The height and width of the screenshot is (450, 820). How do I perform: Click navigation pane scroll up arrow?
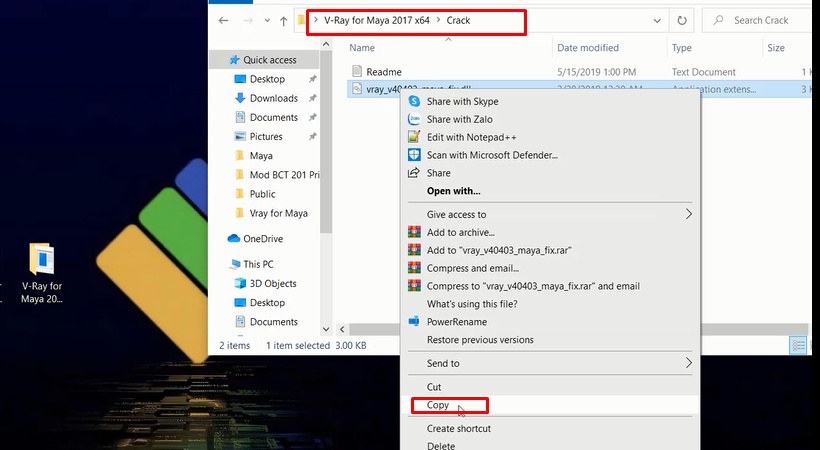[326, 44]
